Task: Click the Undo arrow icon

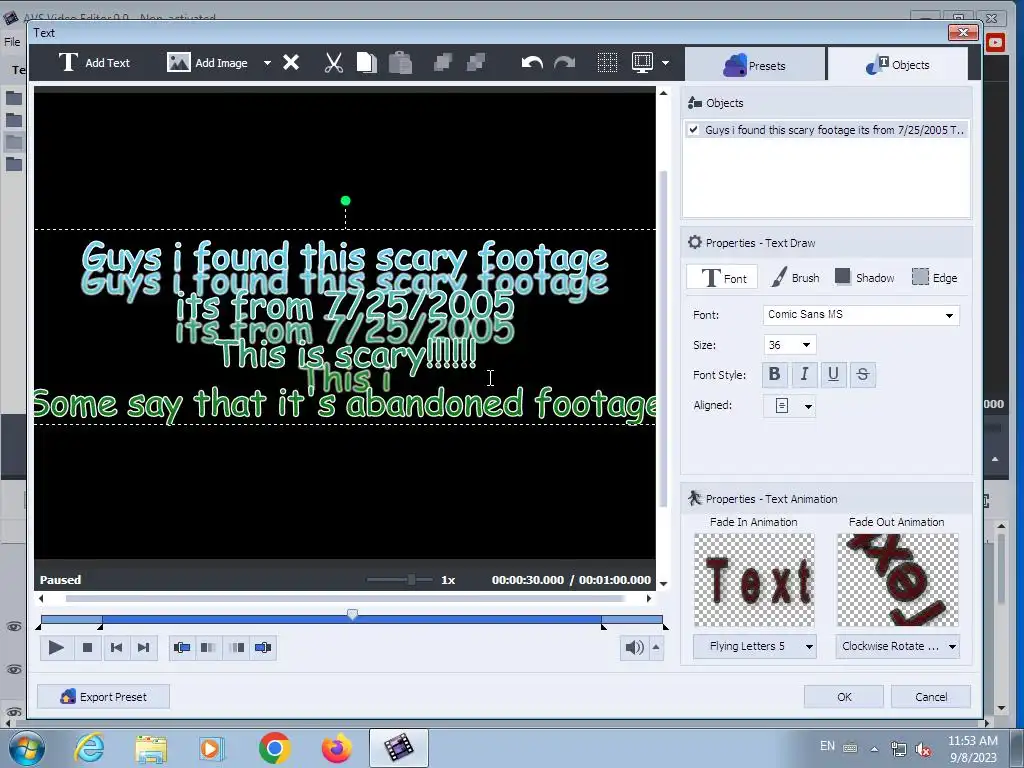Action: pyautogui.click(x=532, y=63)
